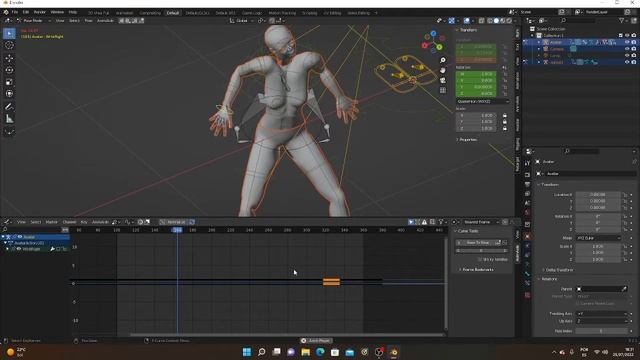Open taskbar search
The height and width of the screenshot is (360, 640).
tap(262, 352)
